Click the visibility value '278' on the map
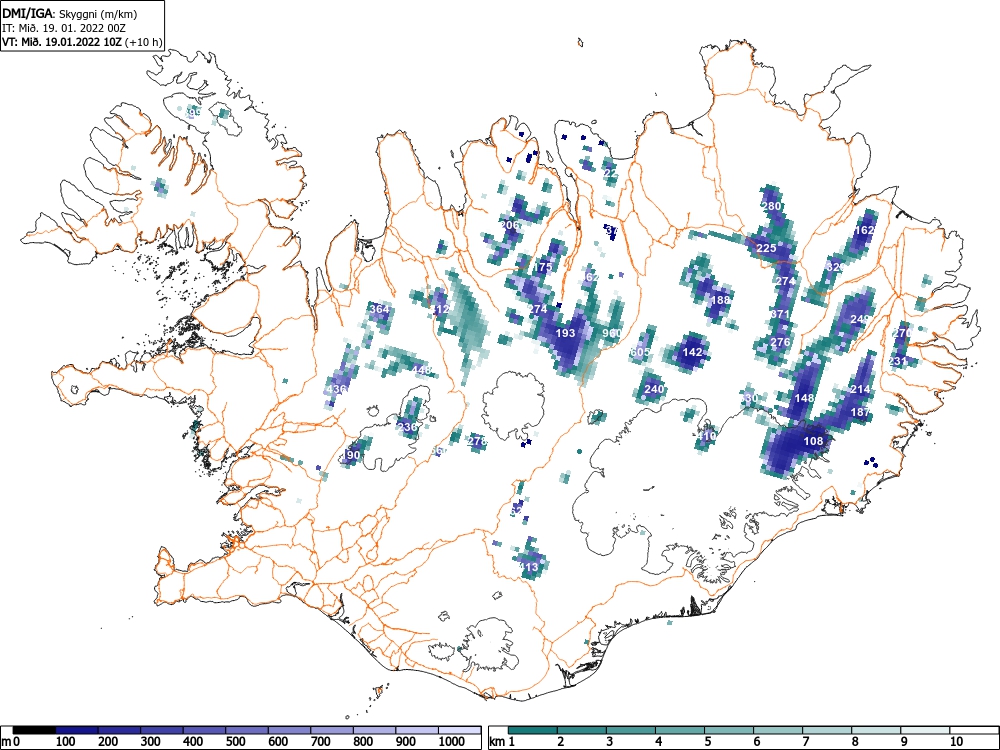1000x750 pixels. pyautogui.click(x=477, y=441)
